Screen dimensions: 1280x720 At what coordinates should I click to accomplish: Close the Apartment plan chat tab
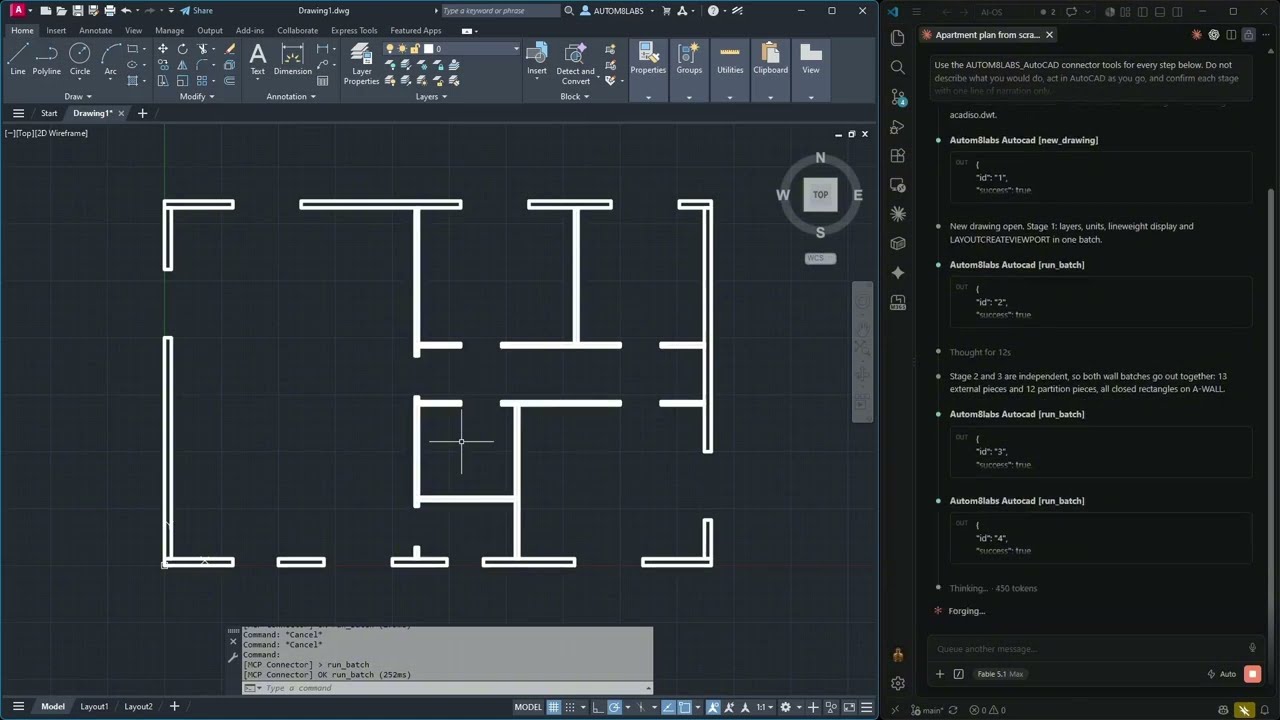(x=1049, y=35)
